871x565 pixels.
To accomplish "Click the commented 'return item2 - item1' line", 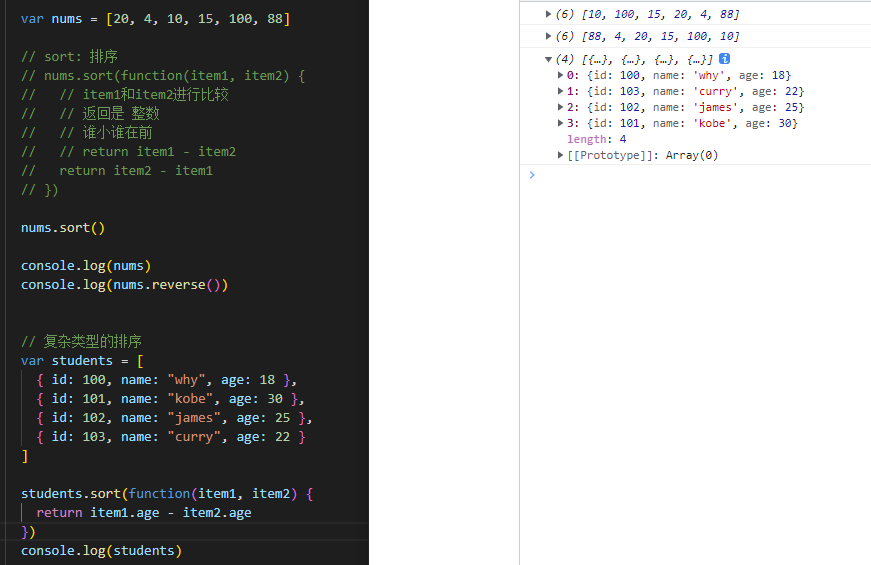I will click(136, 171).
